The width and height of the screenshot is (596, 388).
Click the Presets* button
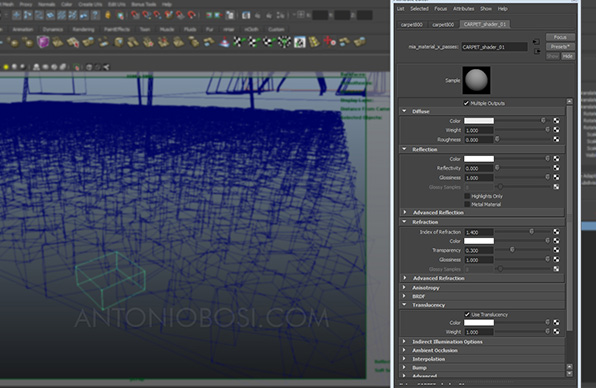click(560, 46)
